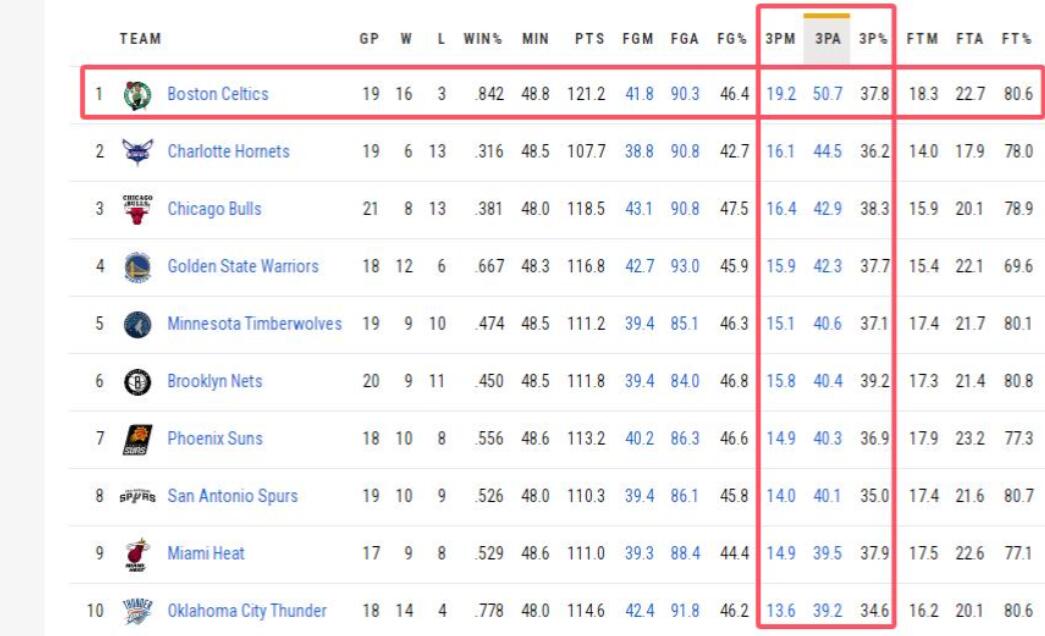Sort by FT% column header
The height and width of the screenshot is (636, 1045).
pyautogui.click(x=1016, y=39)
